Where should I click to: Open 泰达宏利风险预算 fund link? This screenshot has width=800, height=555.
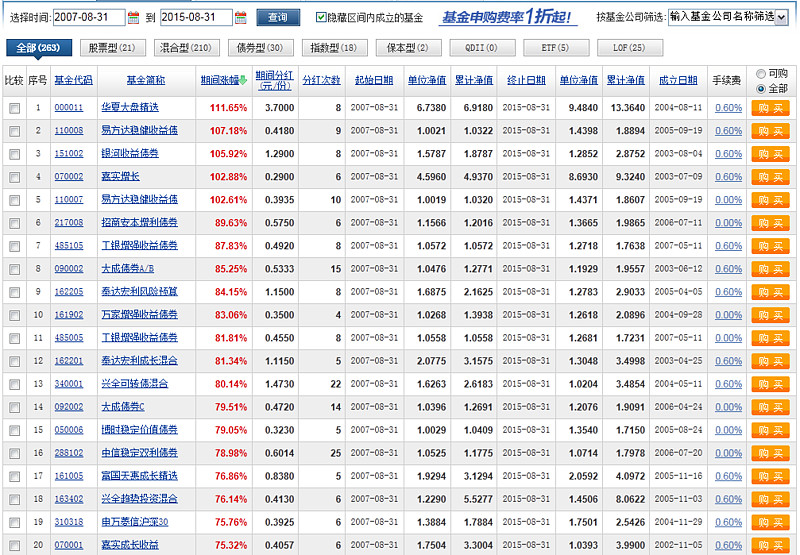pos(139,292)
